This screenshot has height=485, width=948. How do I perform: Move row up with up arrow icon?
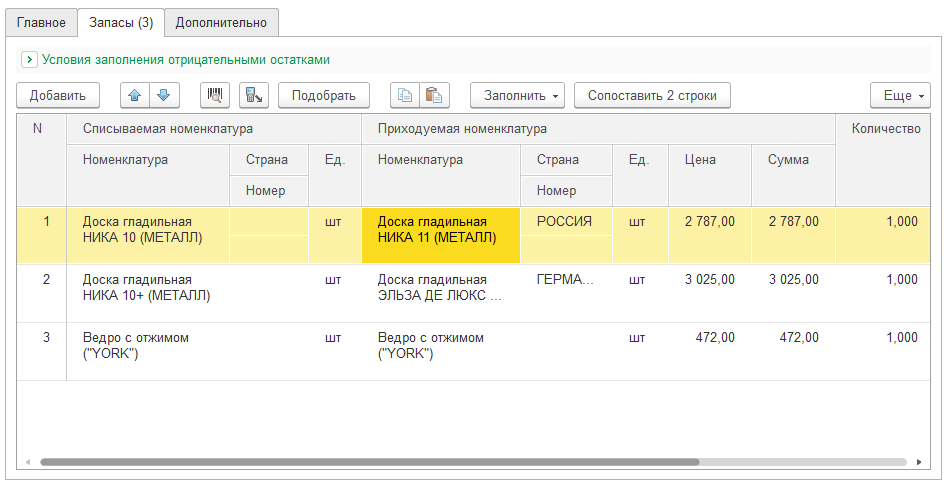135,96
